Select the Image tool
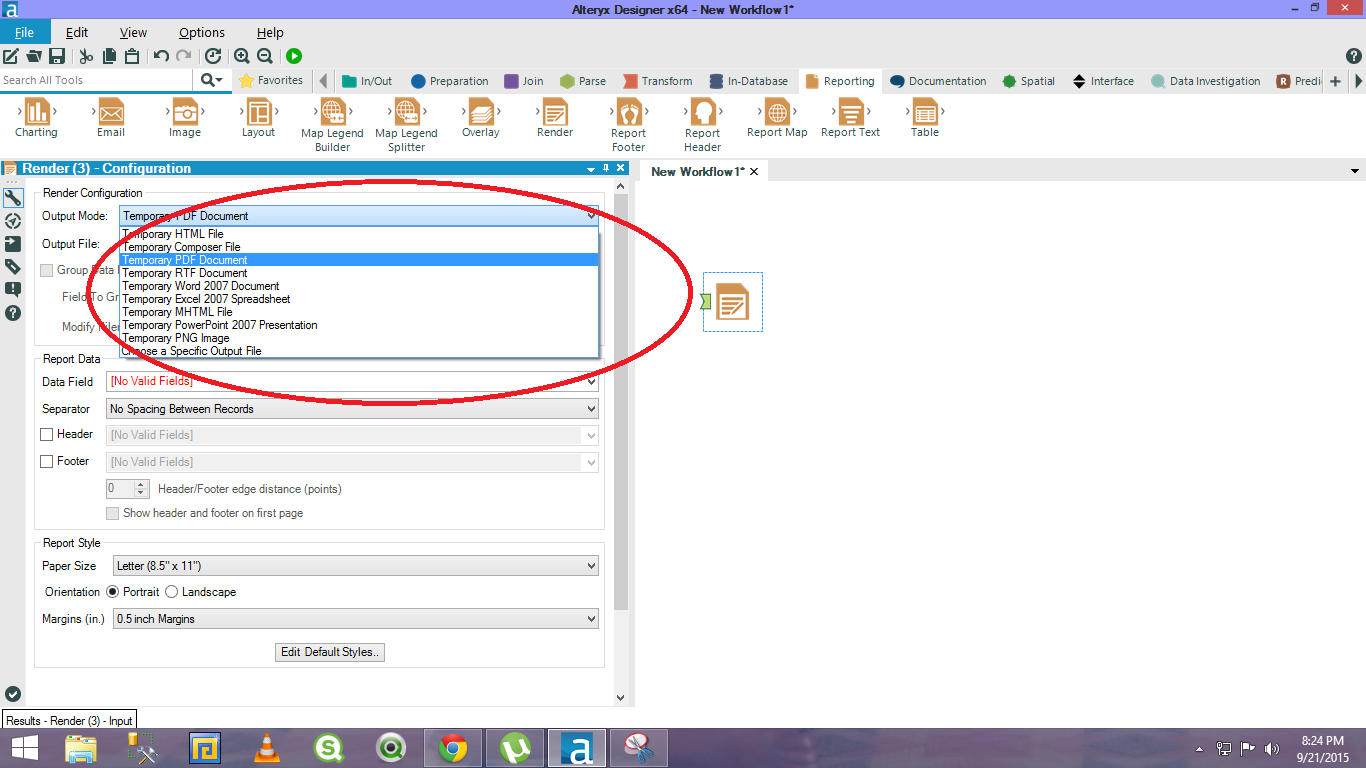 pos(184,119)
